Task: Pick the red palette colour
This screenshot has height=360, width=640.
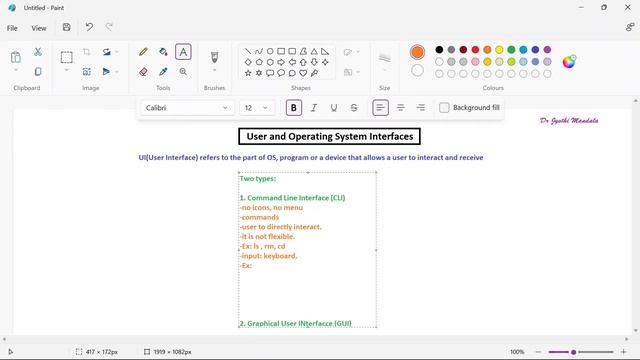Action: click(475, 50)
